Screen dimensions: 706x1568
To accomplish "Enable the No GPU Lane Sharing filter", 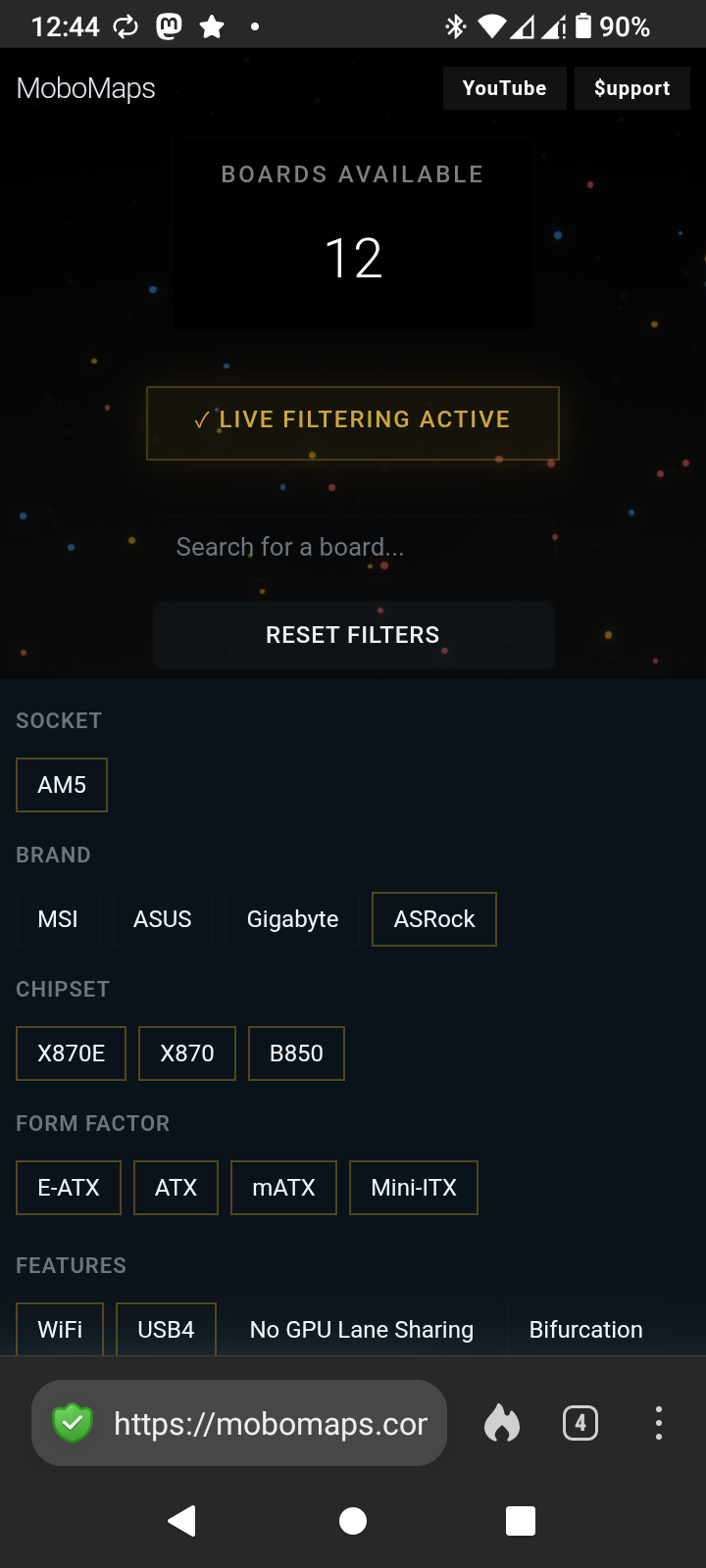I will point(362,1329).
